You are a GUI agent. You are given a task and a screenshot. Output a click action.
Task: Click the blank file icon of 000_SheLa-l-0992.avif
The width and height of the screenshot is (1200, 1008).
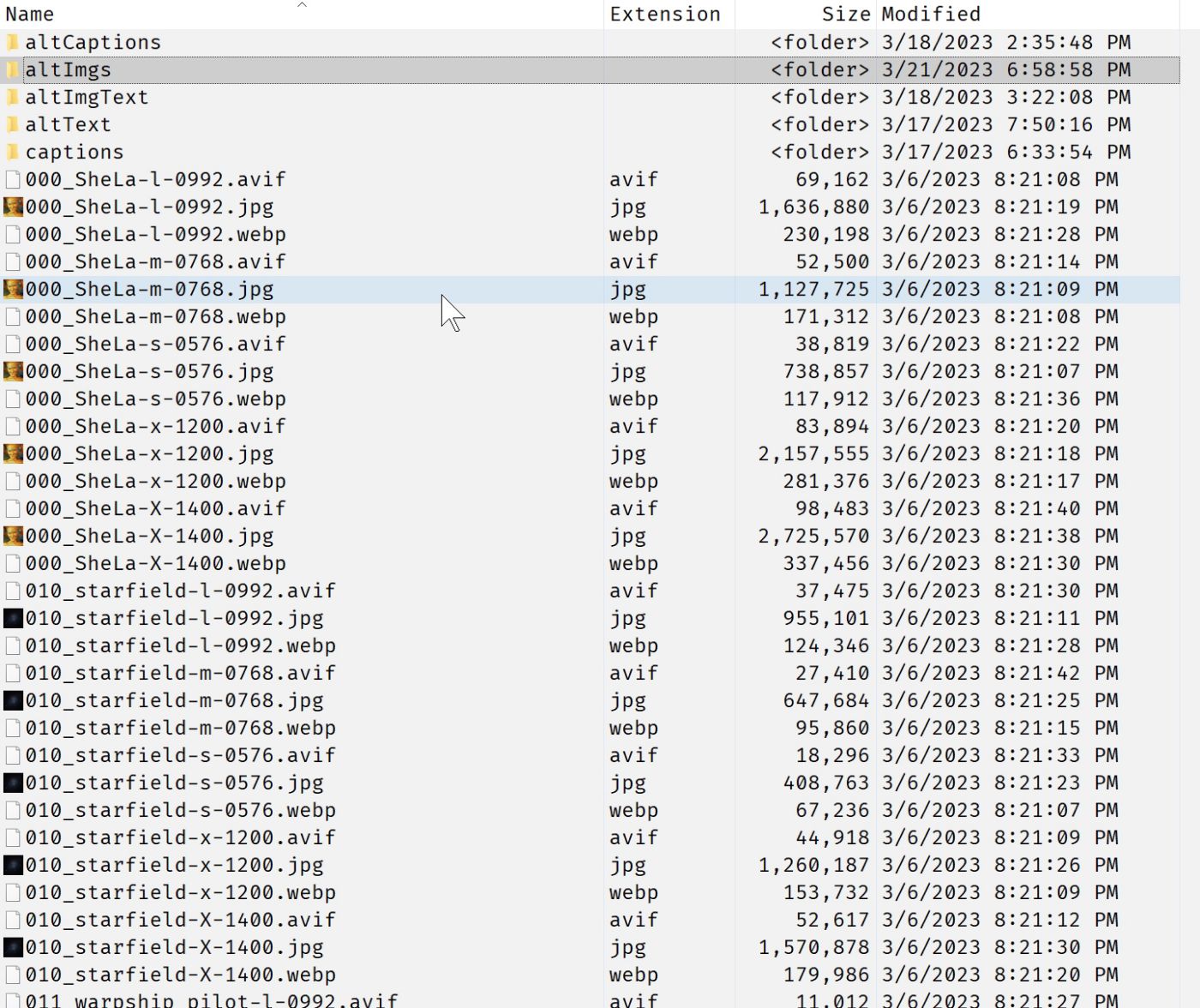[13, 179]
